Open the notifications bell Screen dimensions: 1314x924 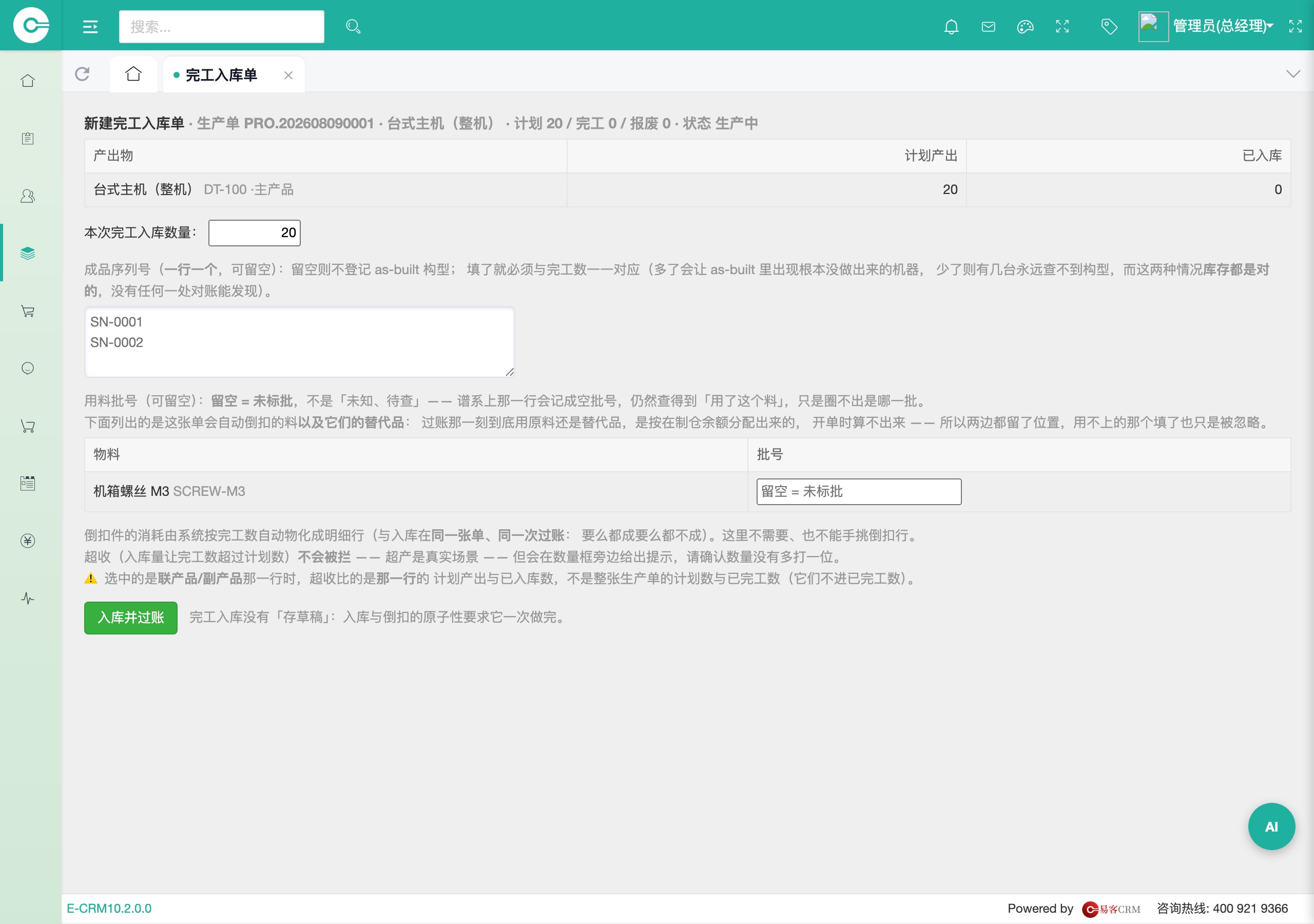pos(951,26)
